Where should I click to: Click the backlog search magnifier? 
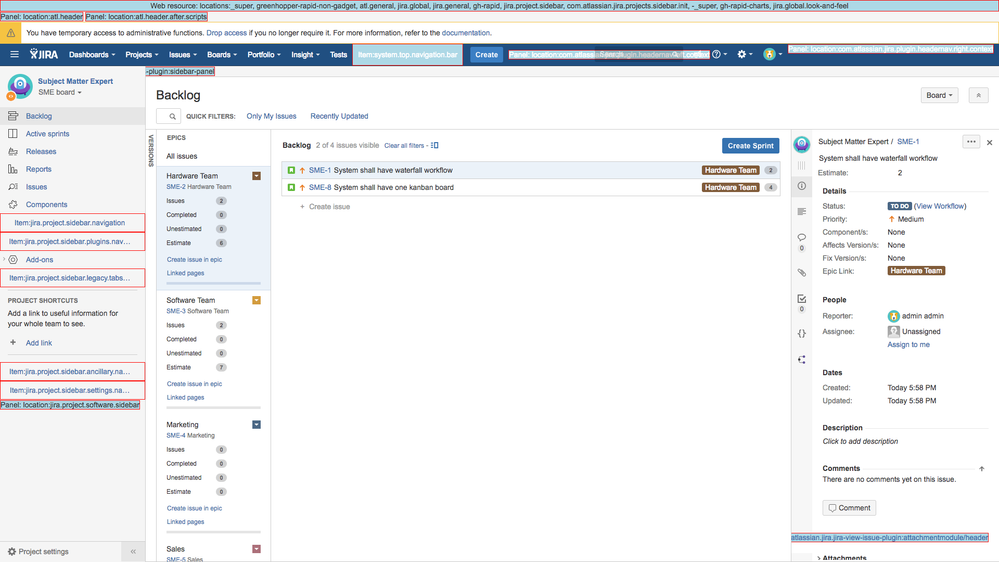click(172, 116)
